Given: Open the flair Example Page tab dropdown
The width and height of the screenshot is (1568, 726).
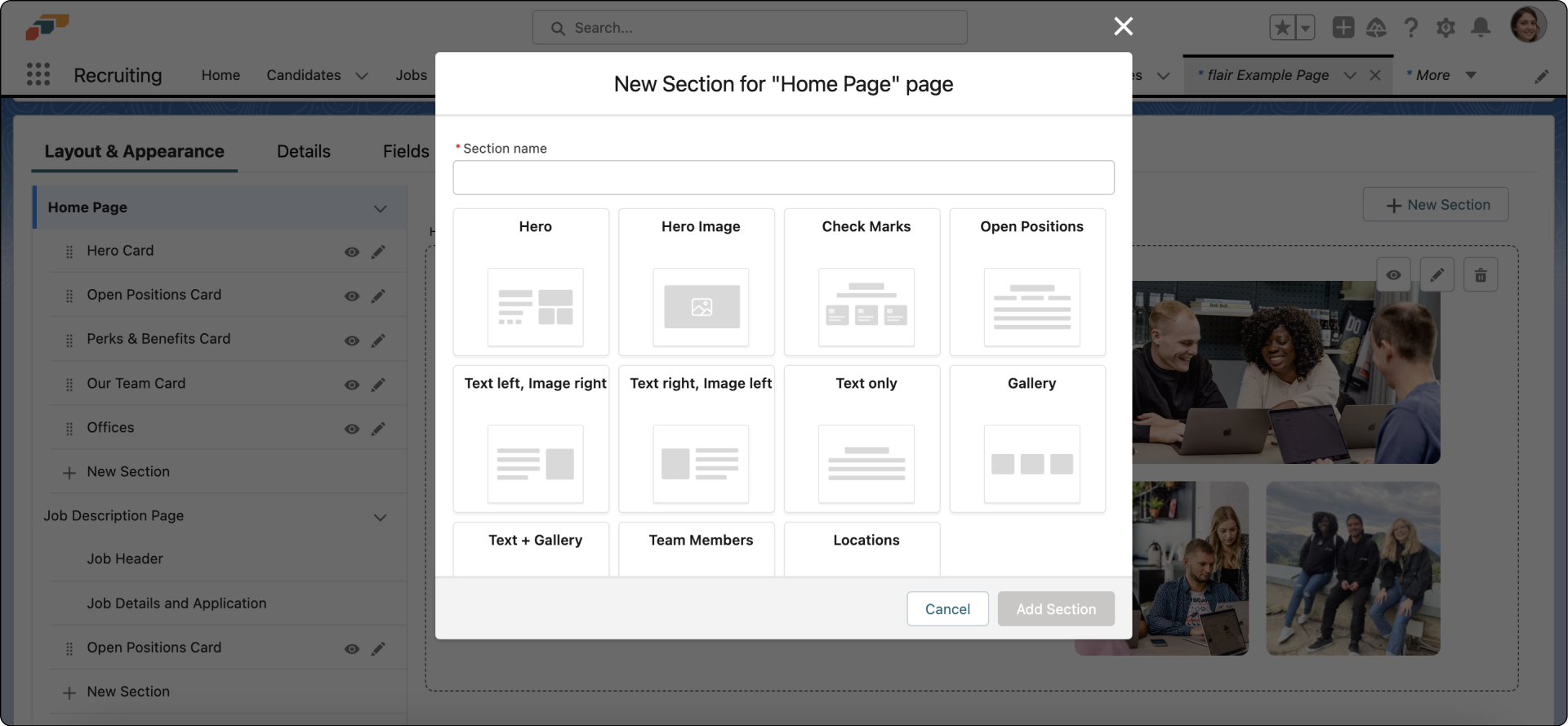Looking at the screenshot, I should point(1350,75).
